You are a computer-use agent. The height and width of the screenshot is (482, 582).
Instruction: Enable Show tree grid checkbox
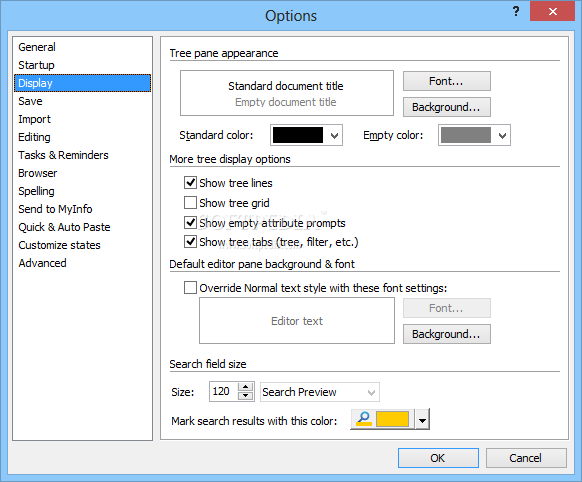(190, 203)
